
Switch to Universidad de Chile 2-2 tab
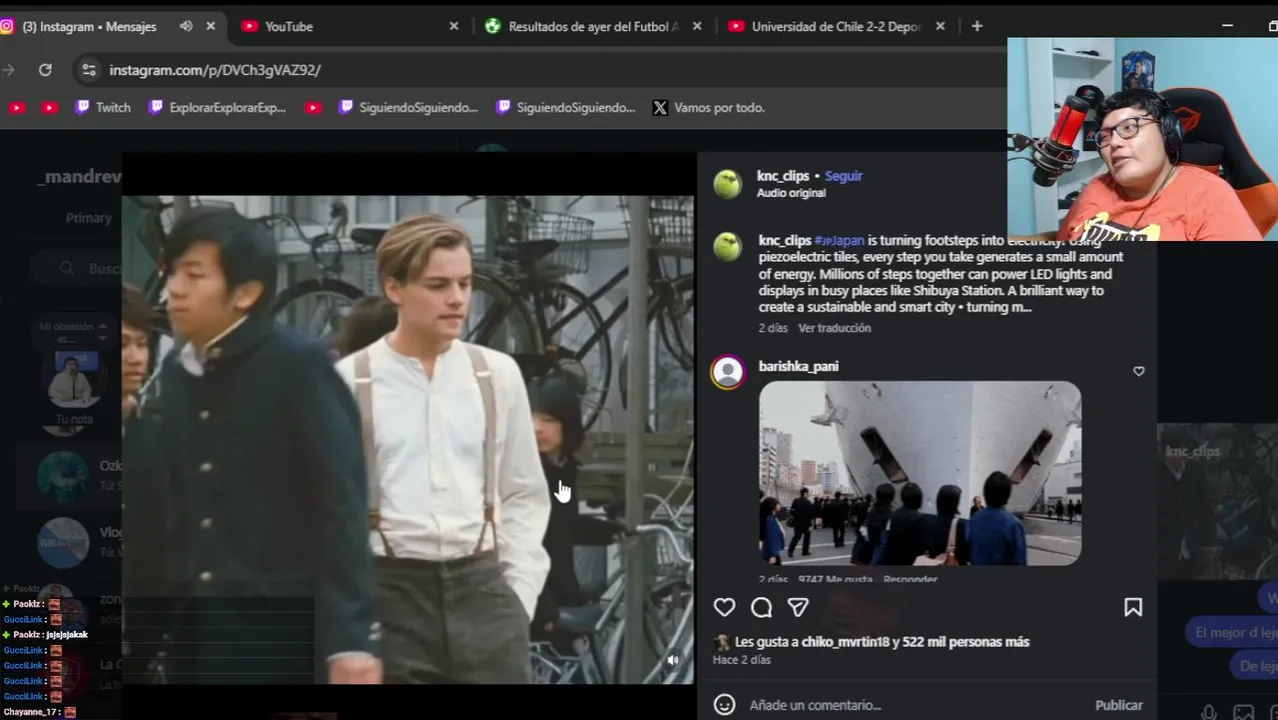pyautogui.click(x=836, y=26)
